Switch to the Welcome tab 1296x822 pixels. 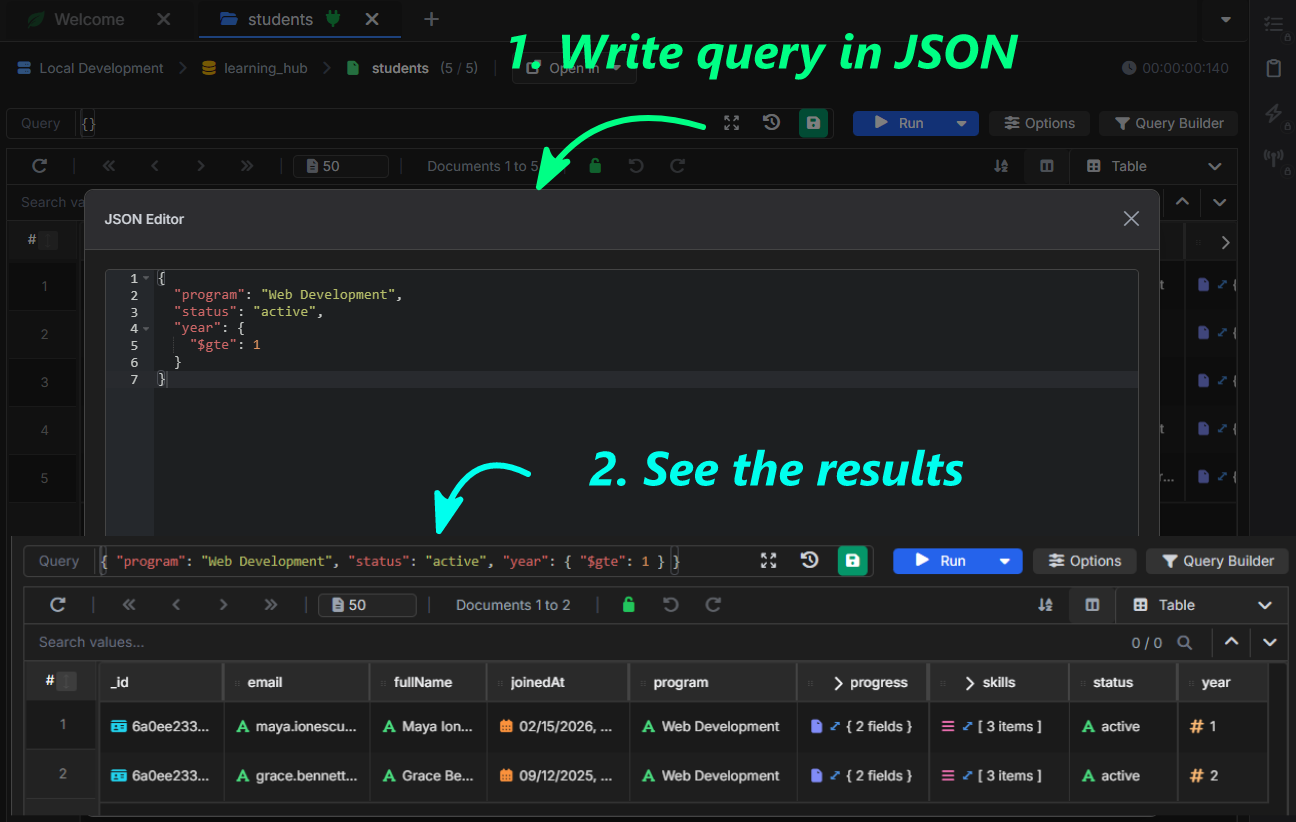pyautogui.click(x=90, y=19)
